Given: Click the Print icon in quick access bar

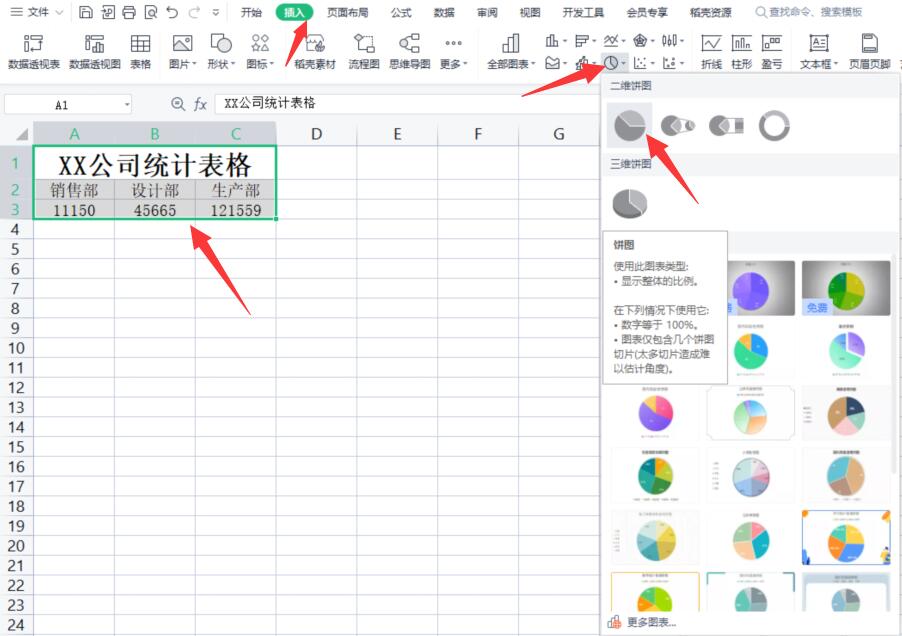Looking at the screenshot, I should [129, 12].
